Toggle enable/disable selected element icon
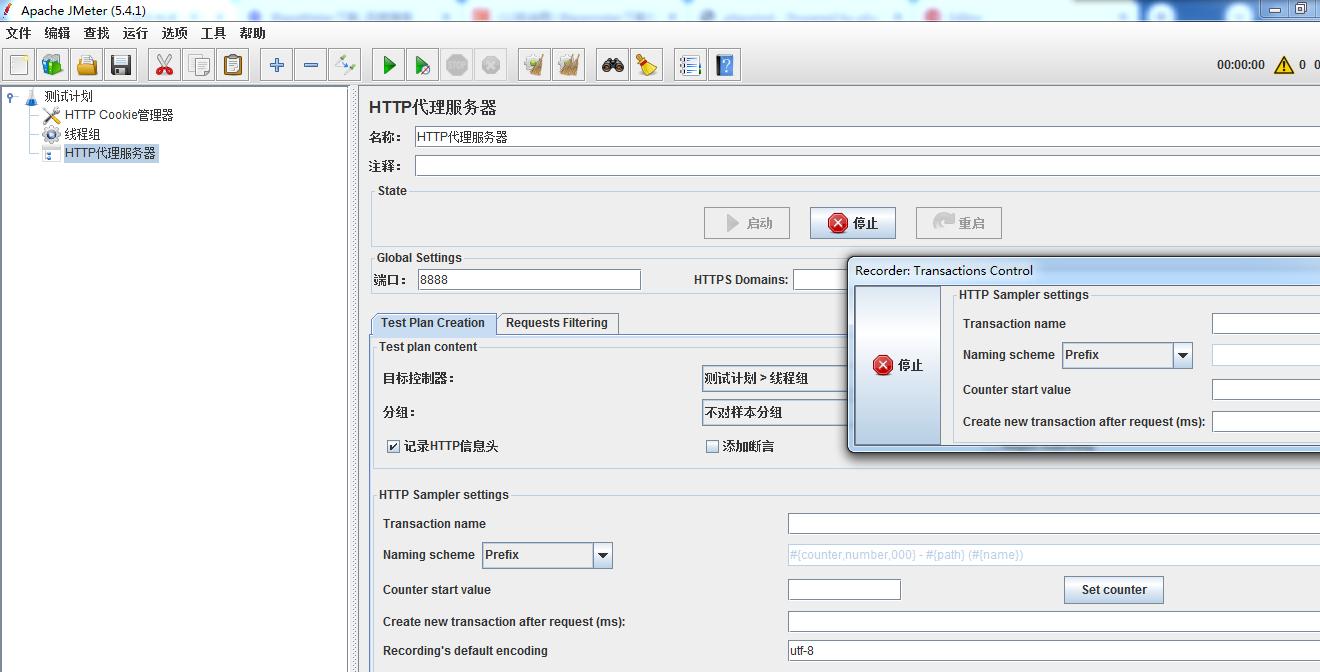Image resolution: width=1320 pixels, height=672 pixels. 345,65
